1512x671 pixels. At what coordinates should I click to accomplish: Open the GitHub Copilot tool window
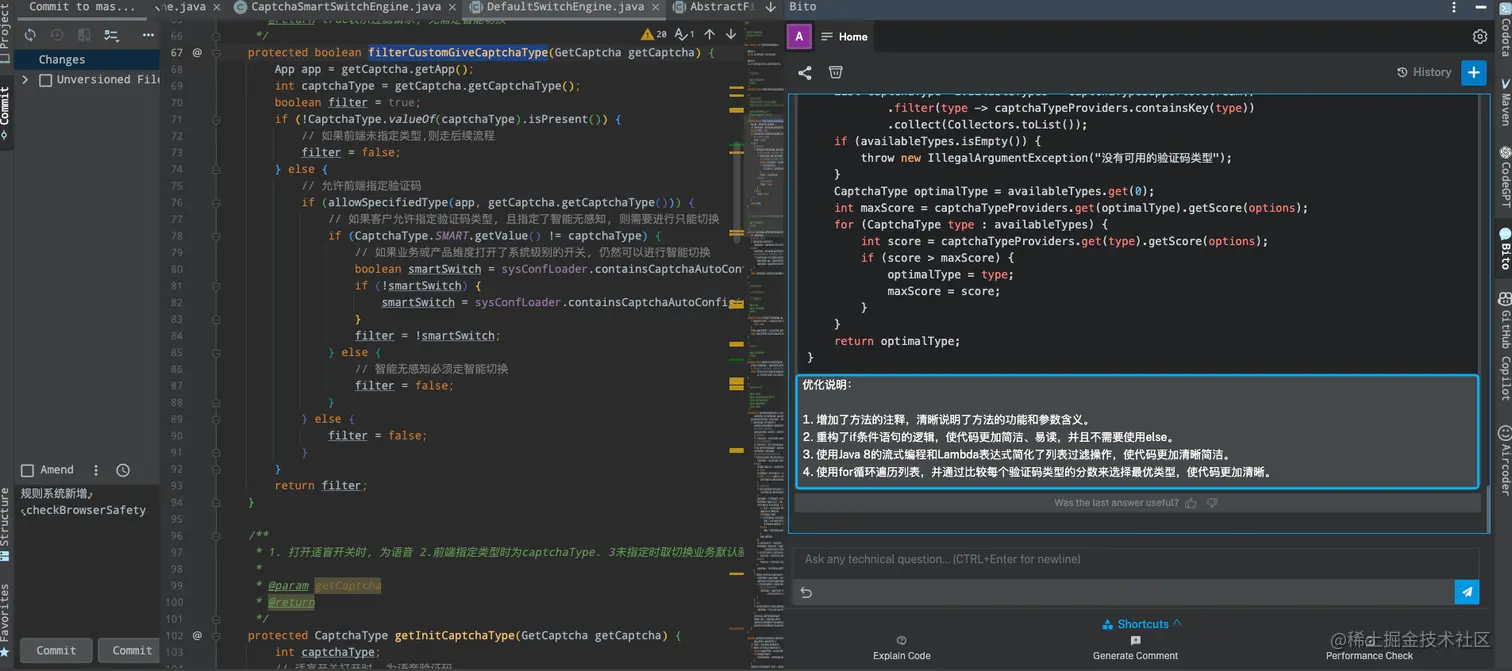tap(1505, 345)
